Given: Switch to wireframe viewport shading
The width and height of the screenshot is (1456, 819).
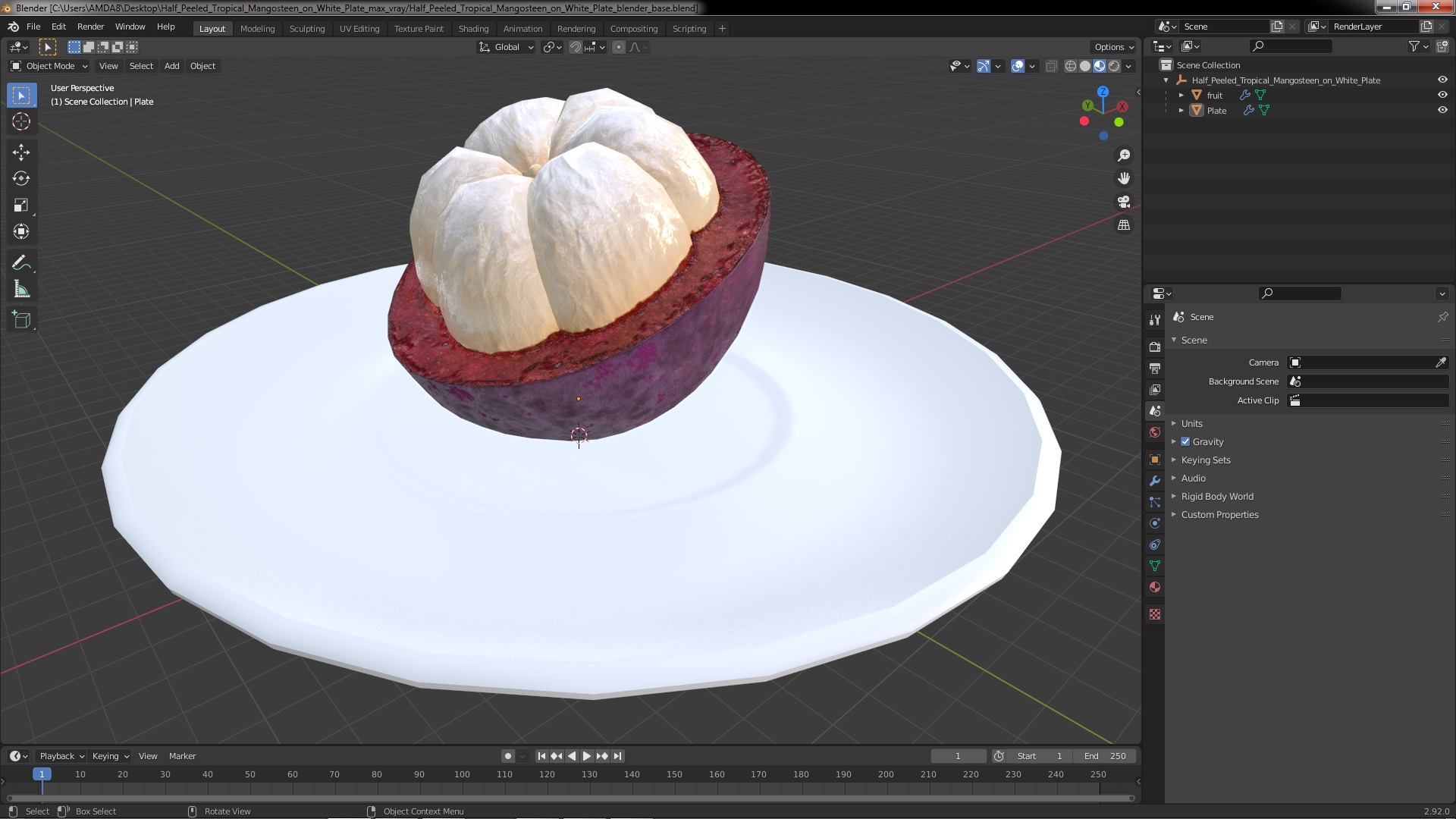Looking at the screenshot, I should tap(1071, 66).
